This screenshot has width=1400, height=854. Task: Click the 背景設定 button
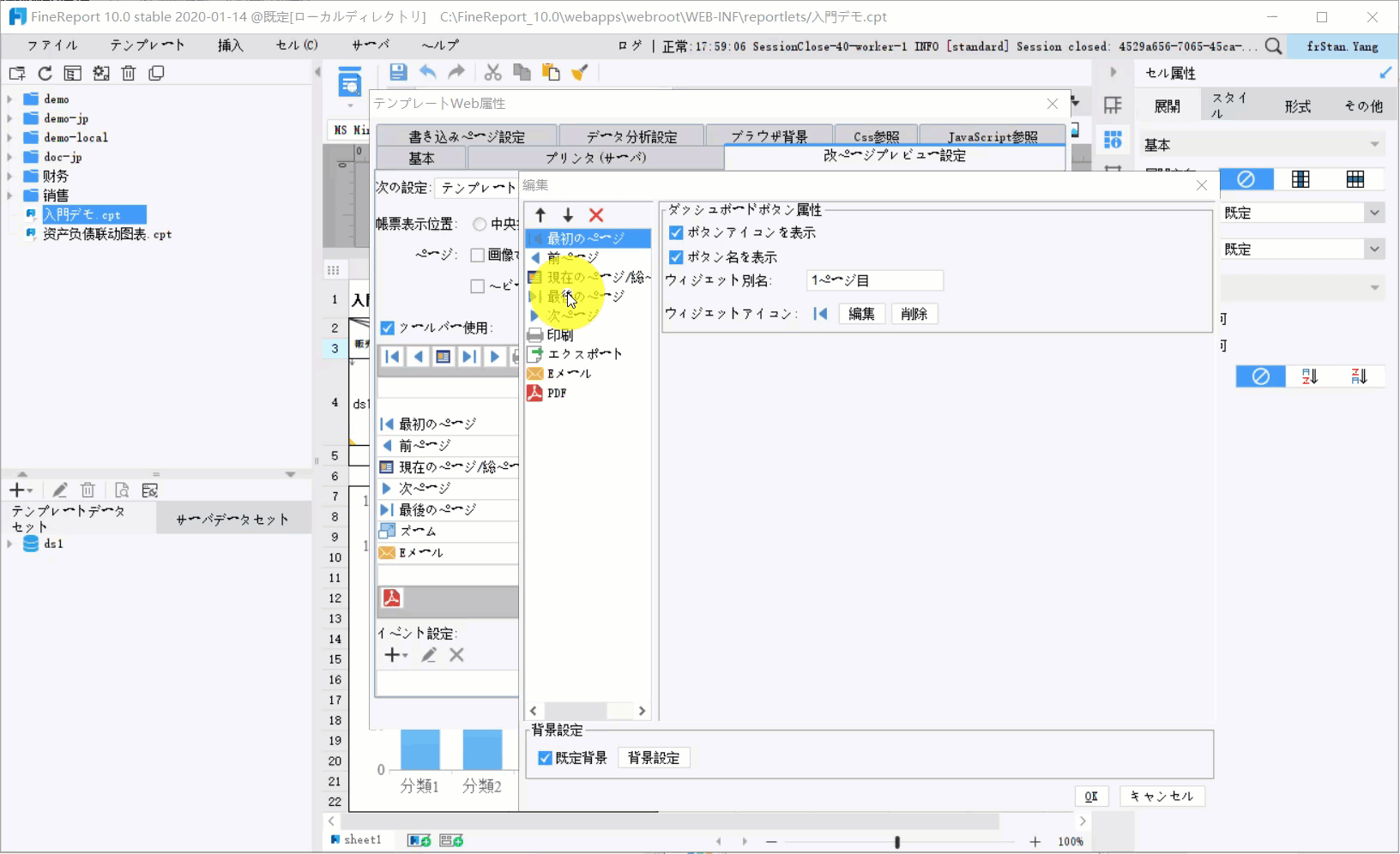point(654,758)
